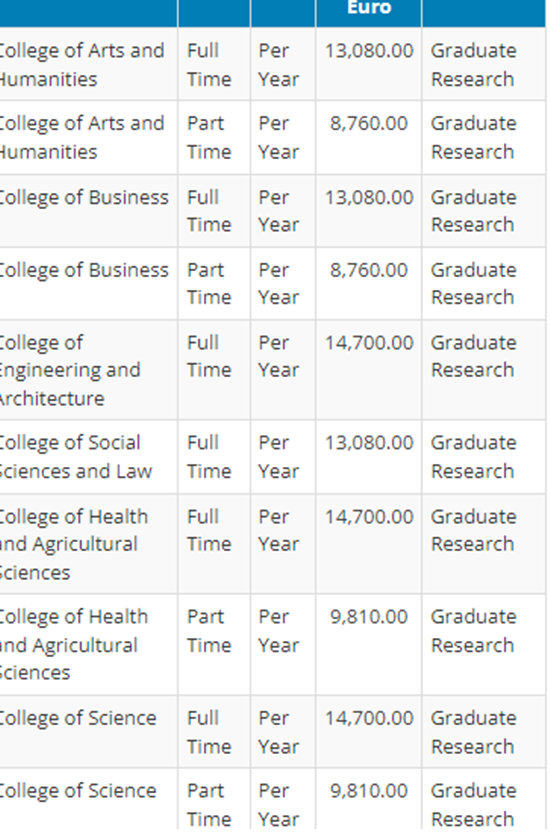Click Full Time Health and Agricultural Sciences name
Screen dimensions: 550x840
click(x=74, y=544)
